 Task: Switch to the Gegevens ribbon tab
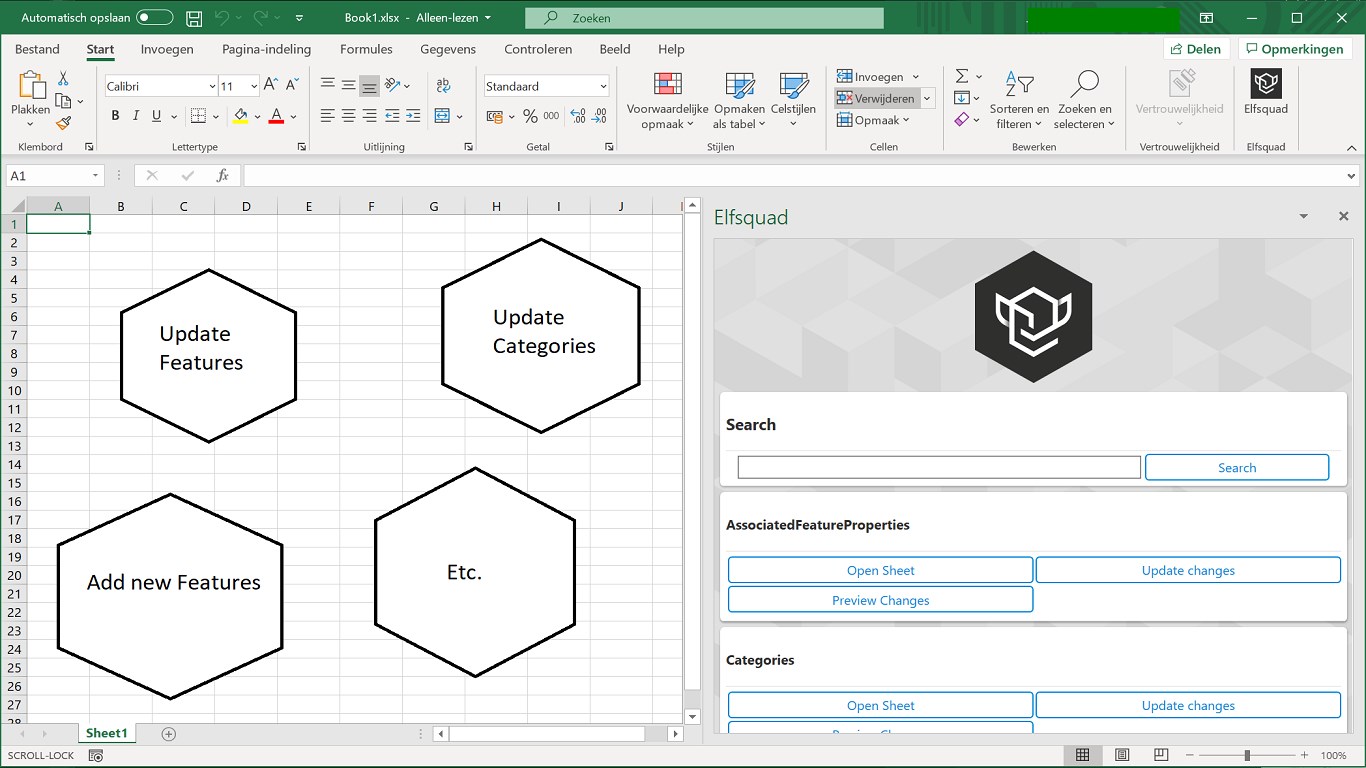point(448,49)
